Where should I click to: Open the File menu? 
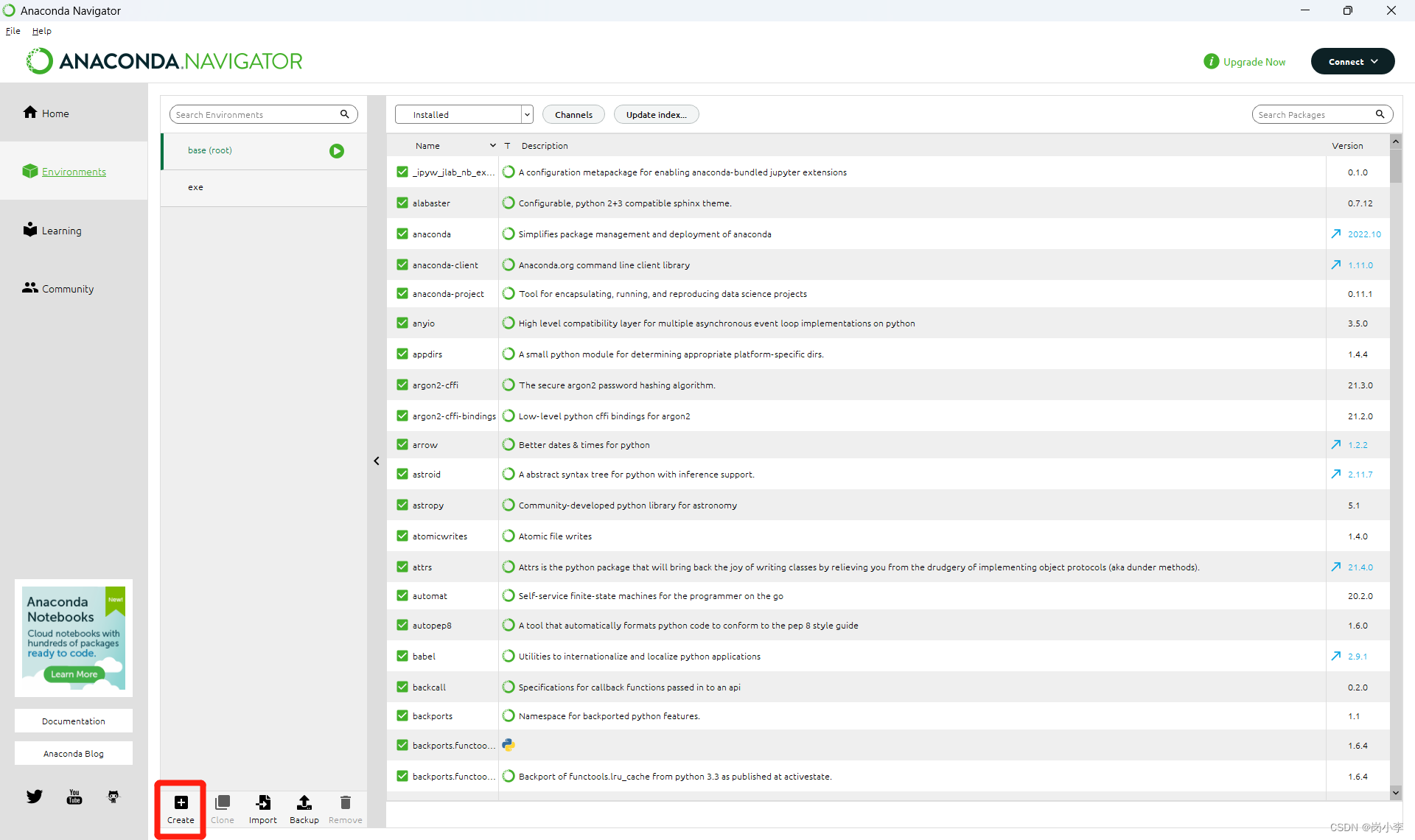pos(13,31)
